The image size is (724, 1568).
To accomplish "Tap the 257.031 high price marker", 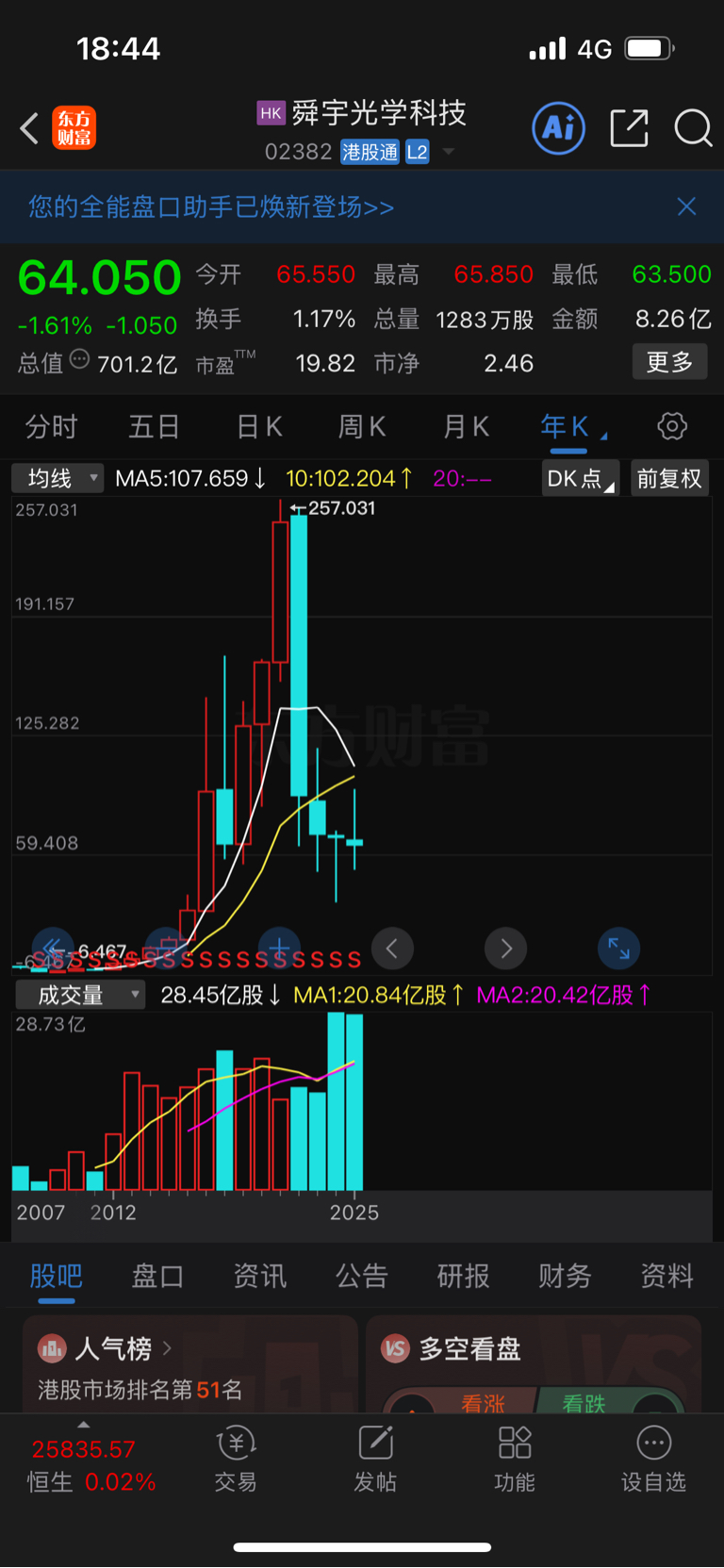I will point(333,508).
